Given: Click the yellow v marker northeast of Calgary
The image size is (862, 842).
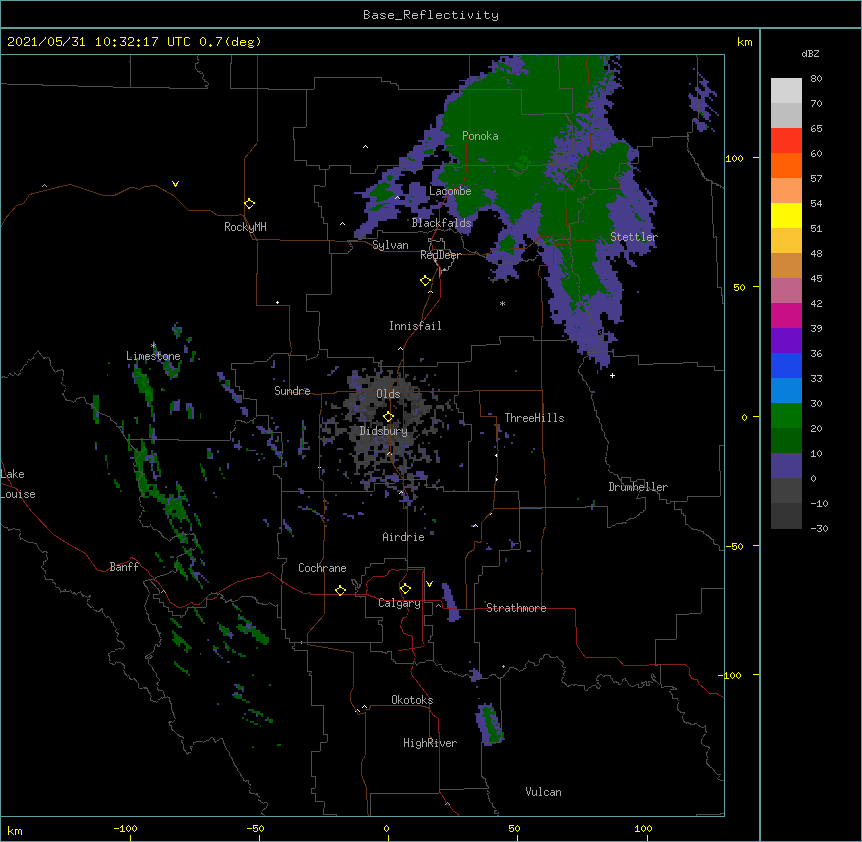Looking at the screenshot, I should [x=429, y=584].
